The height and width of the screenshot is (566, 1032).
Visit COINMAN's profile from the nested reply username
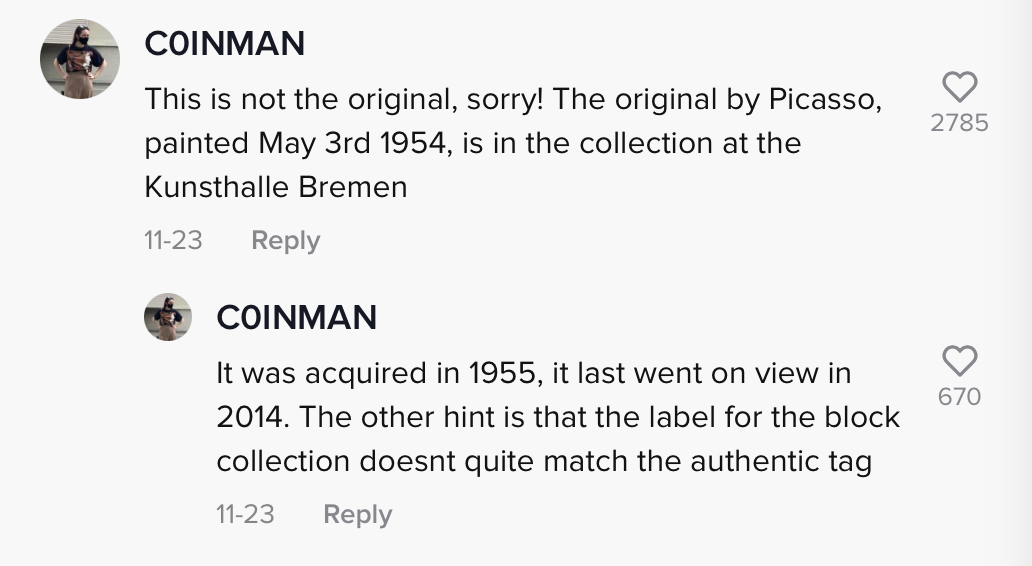pos(296,318)
